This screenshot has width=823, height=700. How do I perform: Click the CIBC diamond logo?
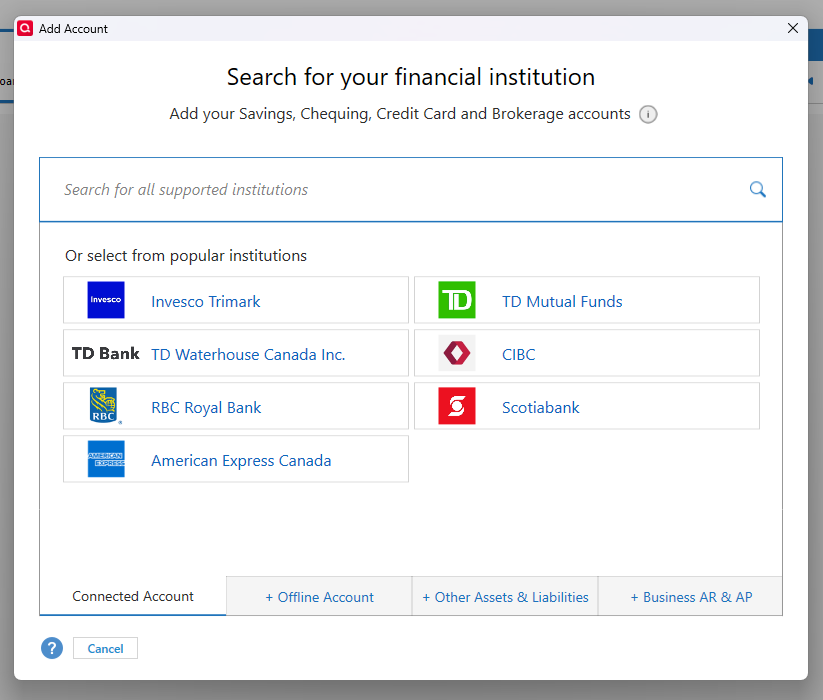click(x=457, y=353)
